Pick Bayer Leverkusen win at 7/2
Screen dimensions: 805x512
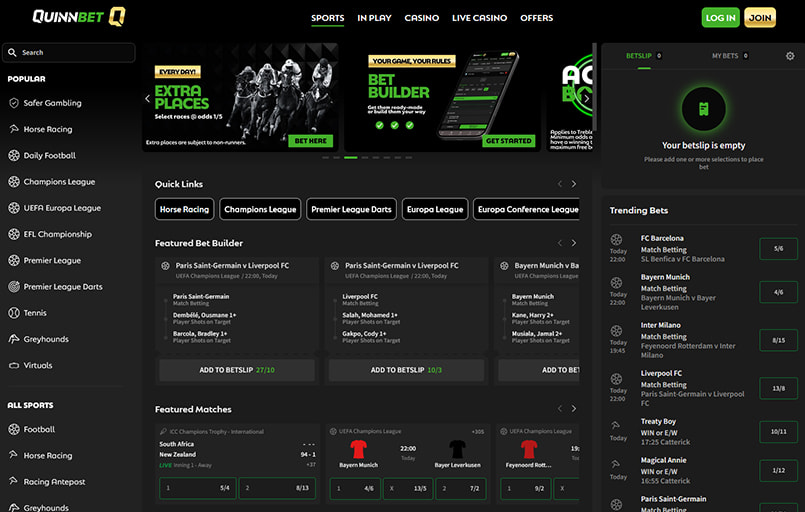[461, 488]
